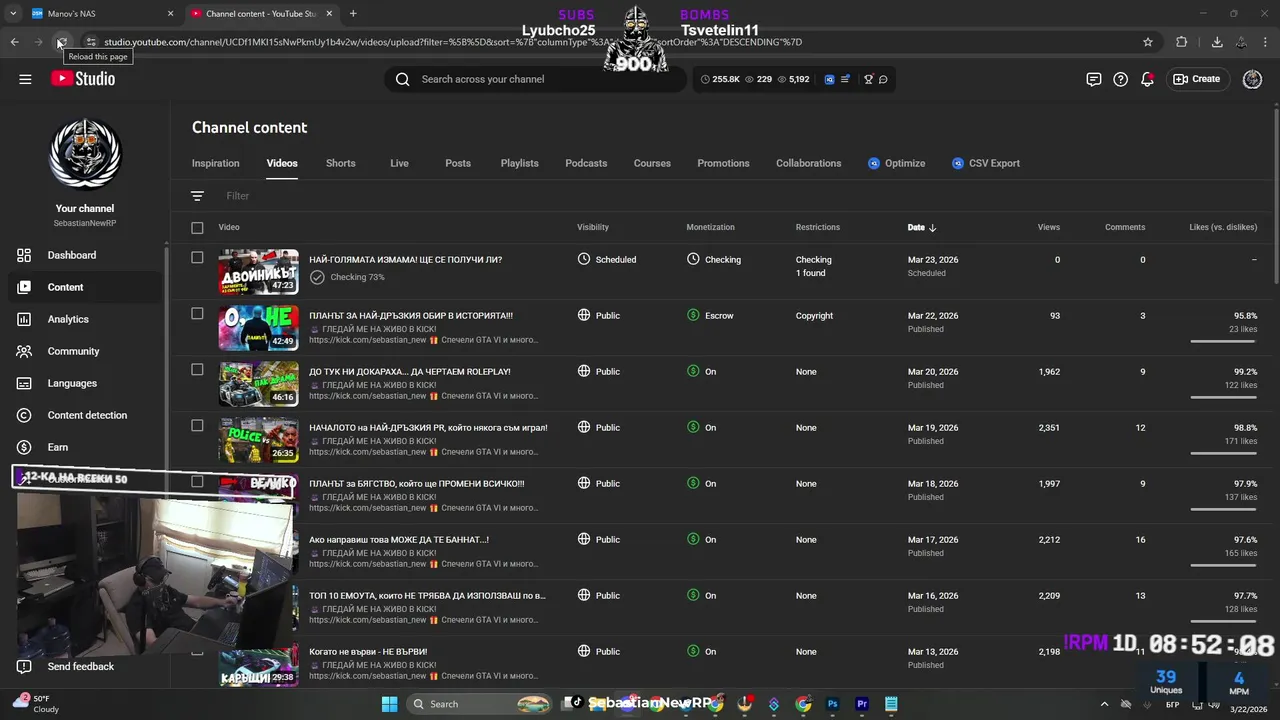Switch to the Playlists tab
The image size is (1280, 720).
tap(520, 163)
